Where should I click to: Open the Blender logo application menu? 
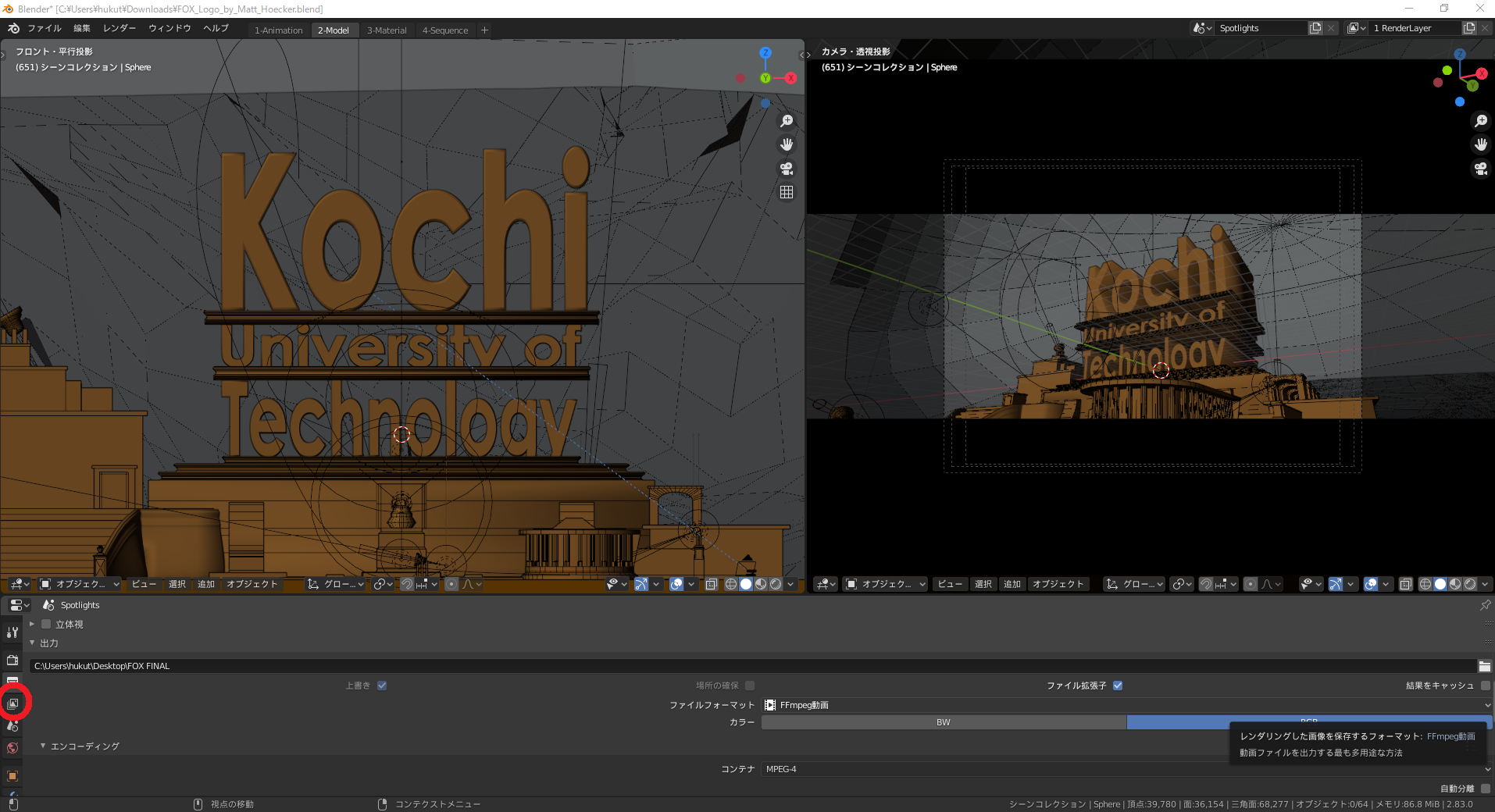13,28
